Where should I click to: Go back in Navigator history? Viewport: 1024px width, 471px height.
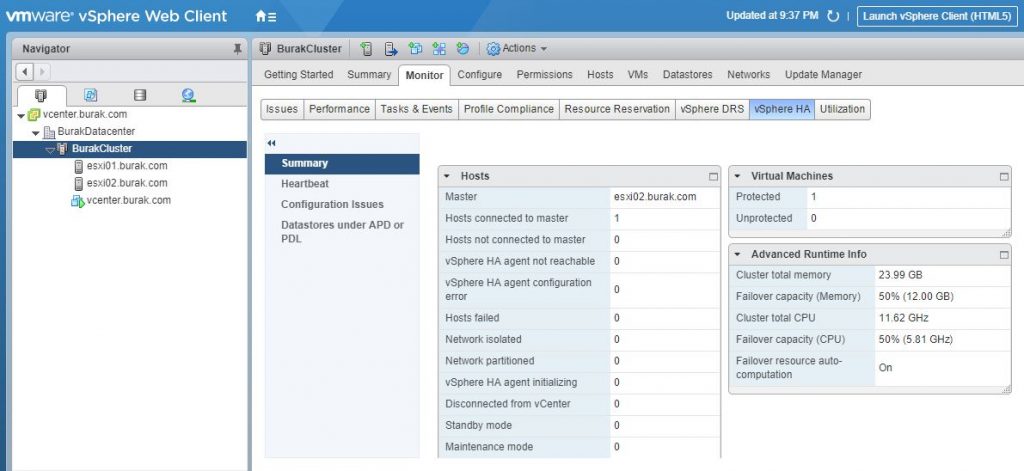click(25, 71)
